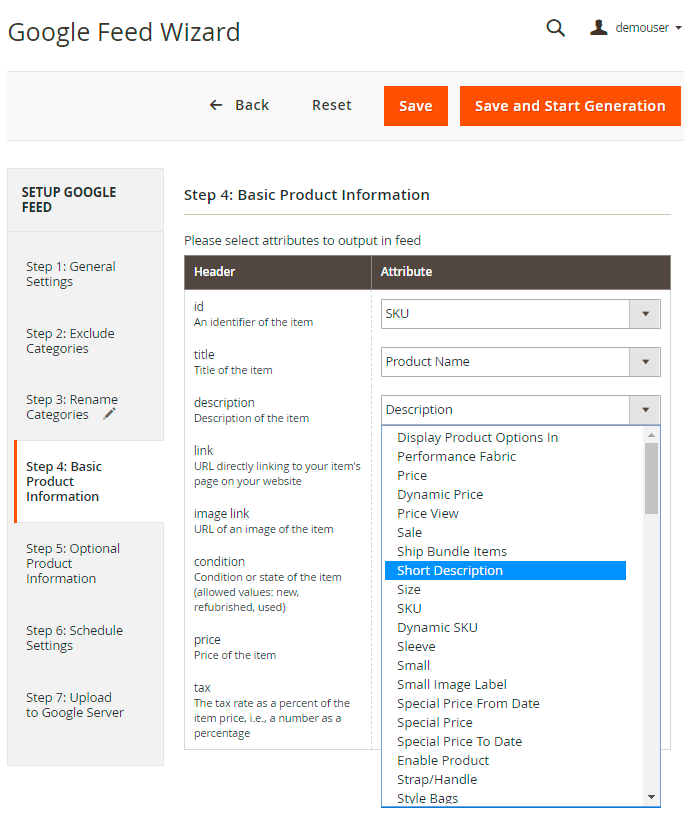Pick Dynamic SKU from the attribute list
Screen dimensions: 684x817
[437, 627]
